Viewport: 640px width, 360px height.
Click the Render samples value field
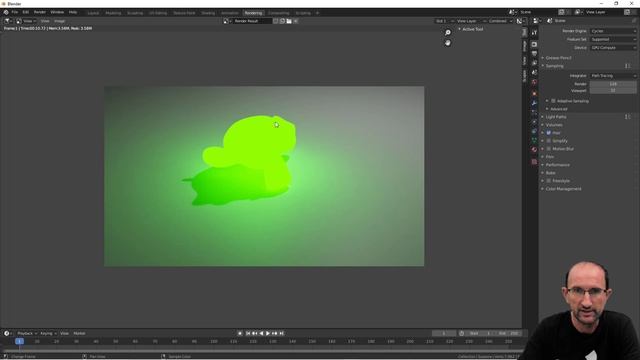[x=613, y=84]
